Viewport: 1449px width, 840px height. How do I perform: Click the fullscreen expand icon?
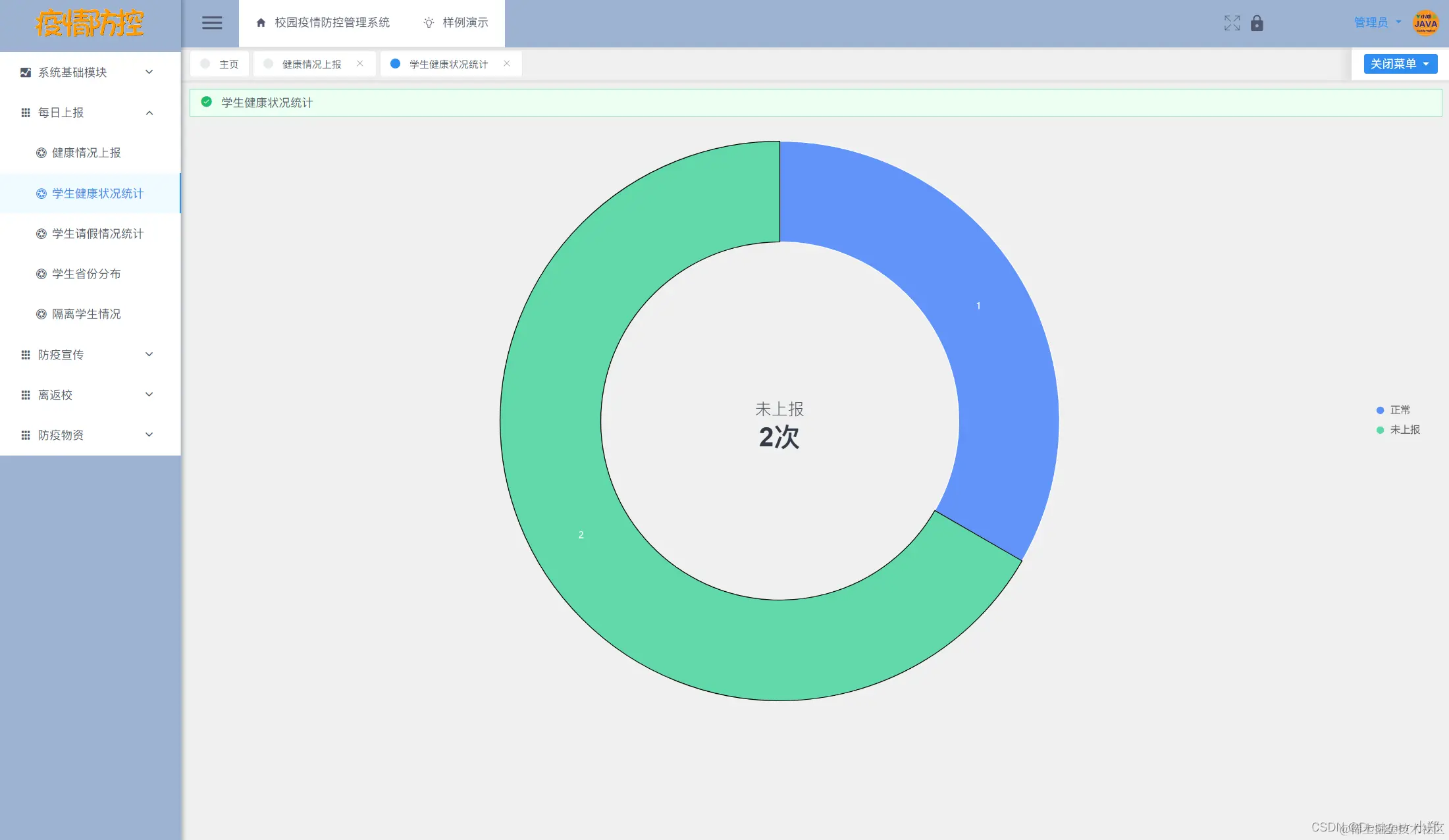[1232, 23]
